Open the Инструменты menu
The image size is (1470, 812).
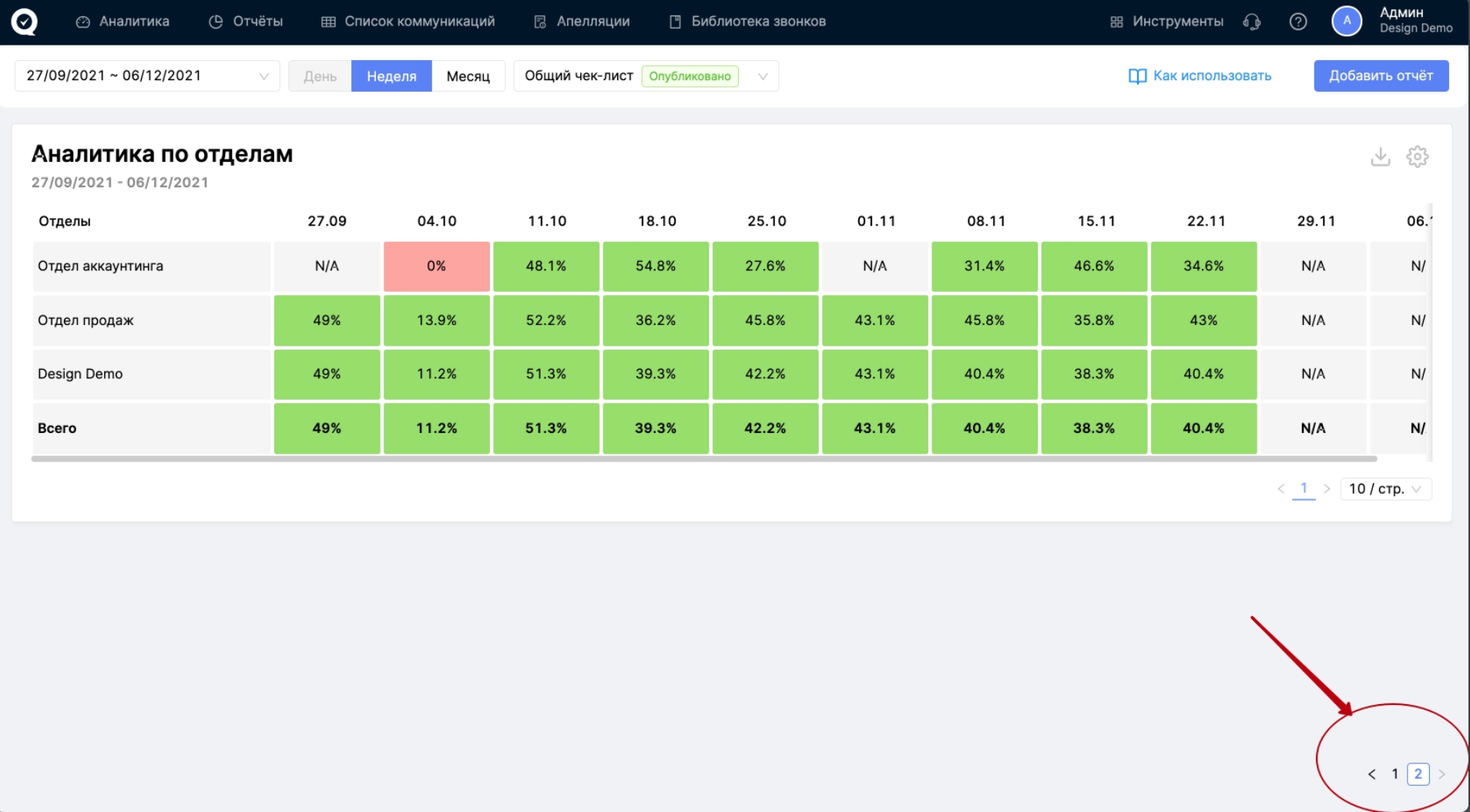(x=1166, y=22)
